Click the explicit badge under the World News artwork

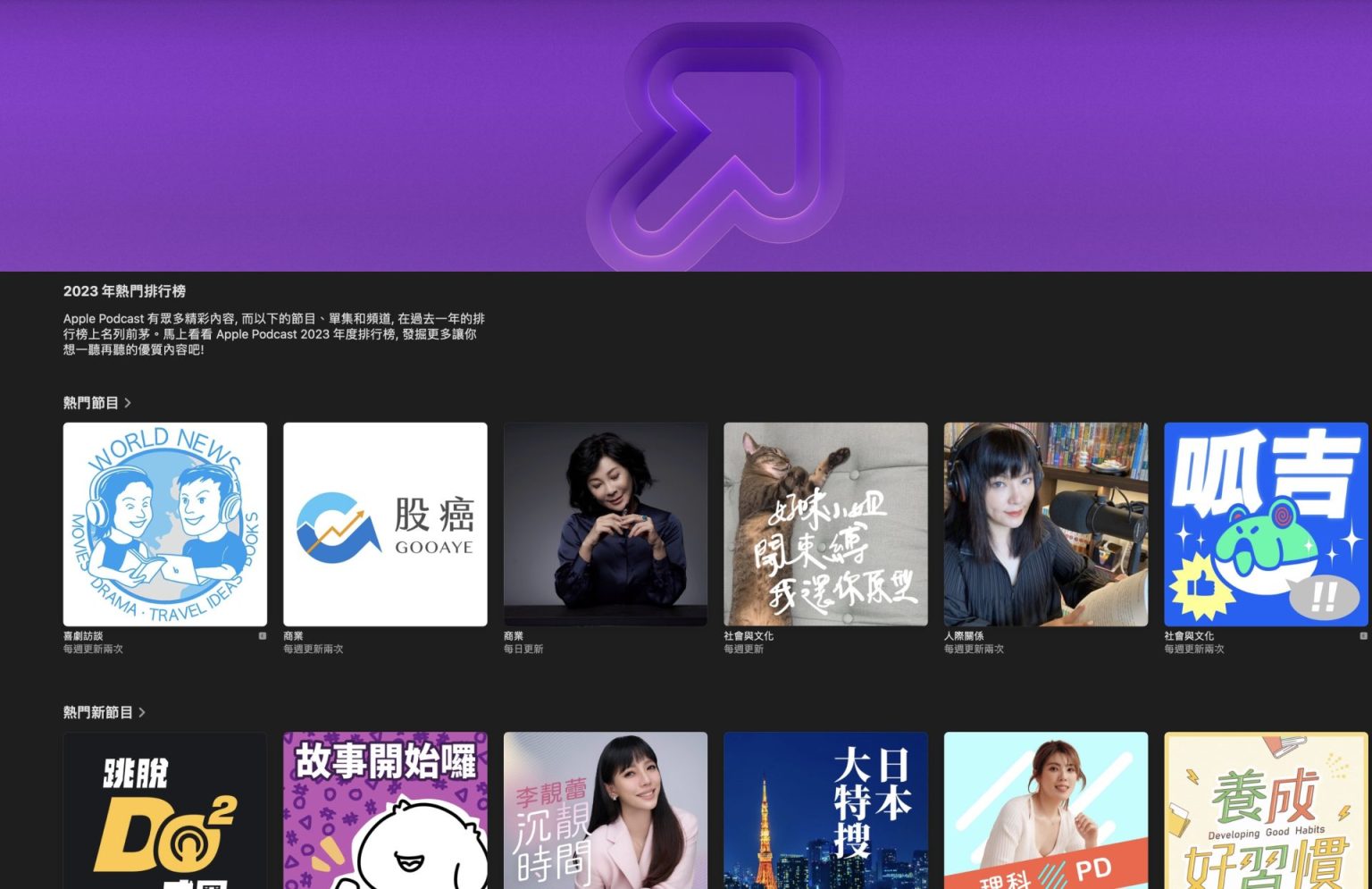[263, 636]
